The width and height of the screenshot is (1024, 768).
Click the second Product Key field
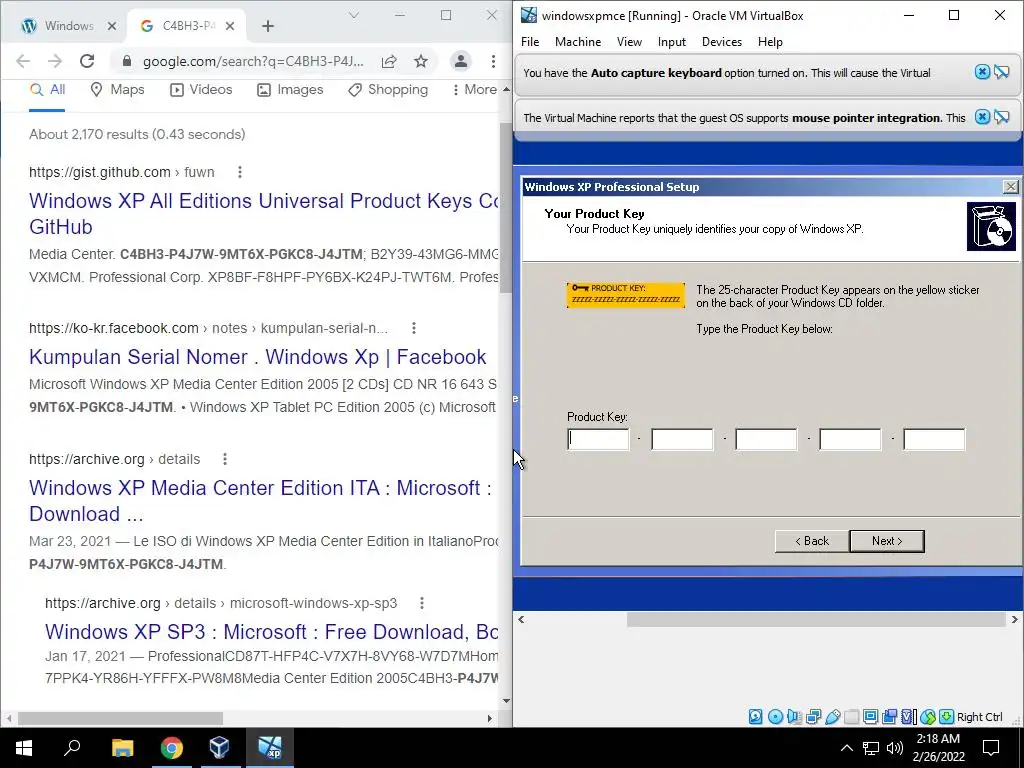(682, 440)
